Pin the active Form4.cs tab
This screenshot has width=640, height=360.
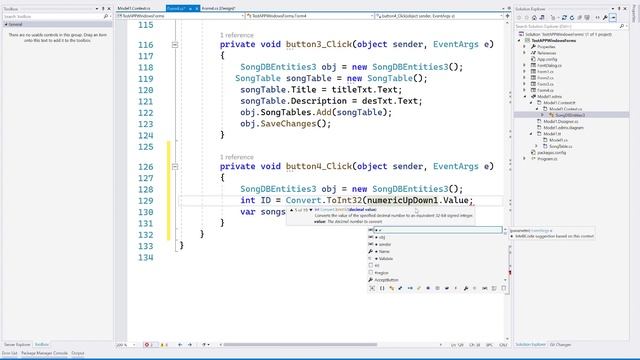coord(190,8)
